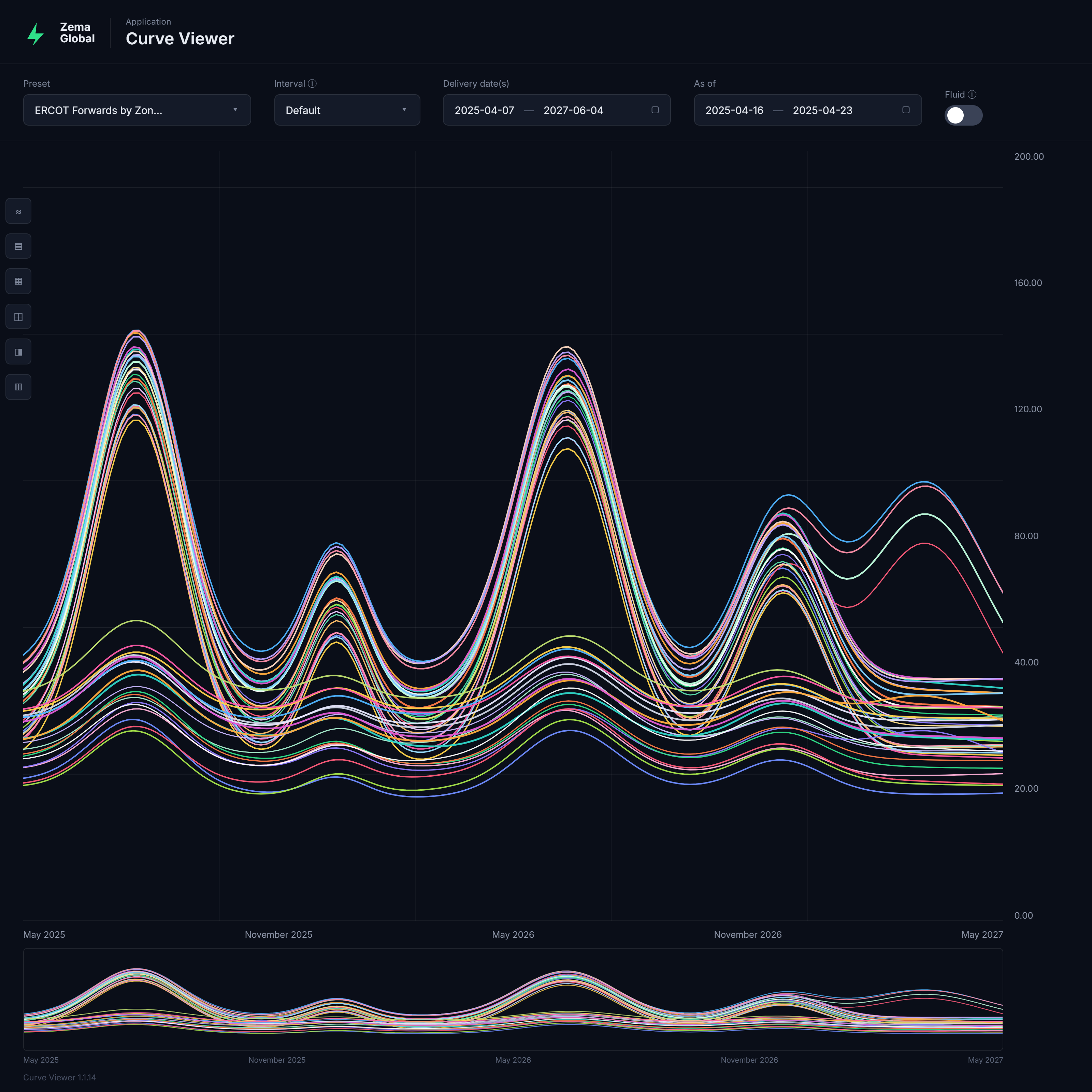Image resolution: width=1092 pixels, height=1092 pixels.
Task: Toggle the Fluid switch
Action: click(963, 115)
